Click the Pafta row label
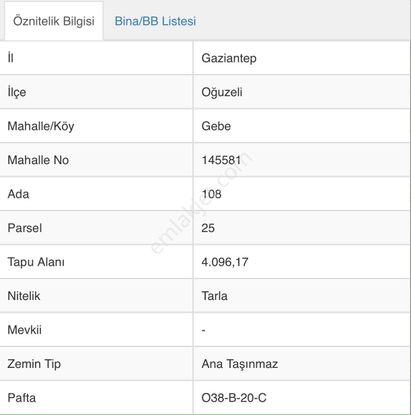Viewport: 411px width, 415px height. [21, 398]
